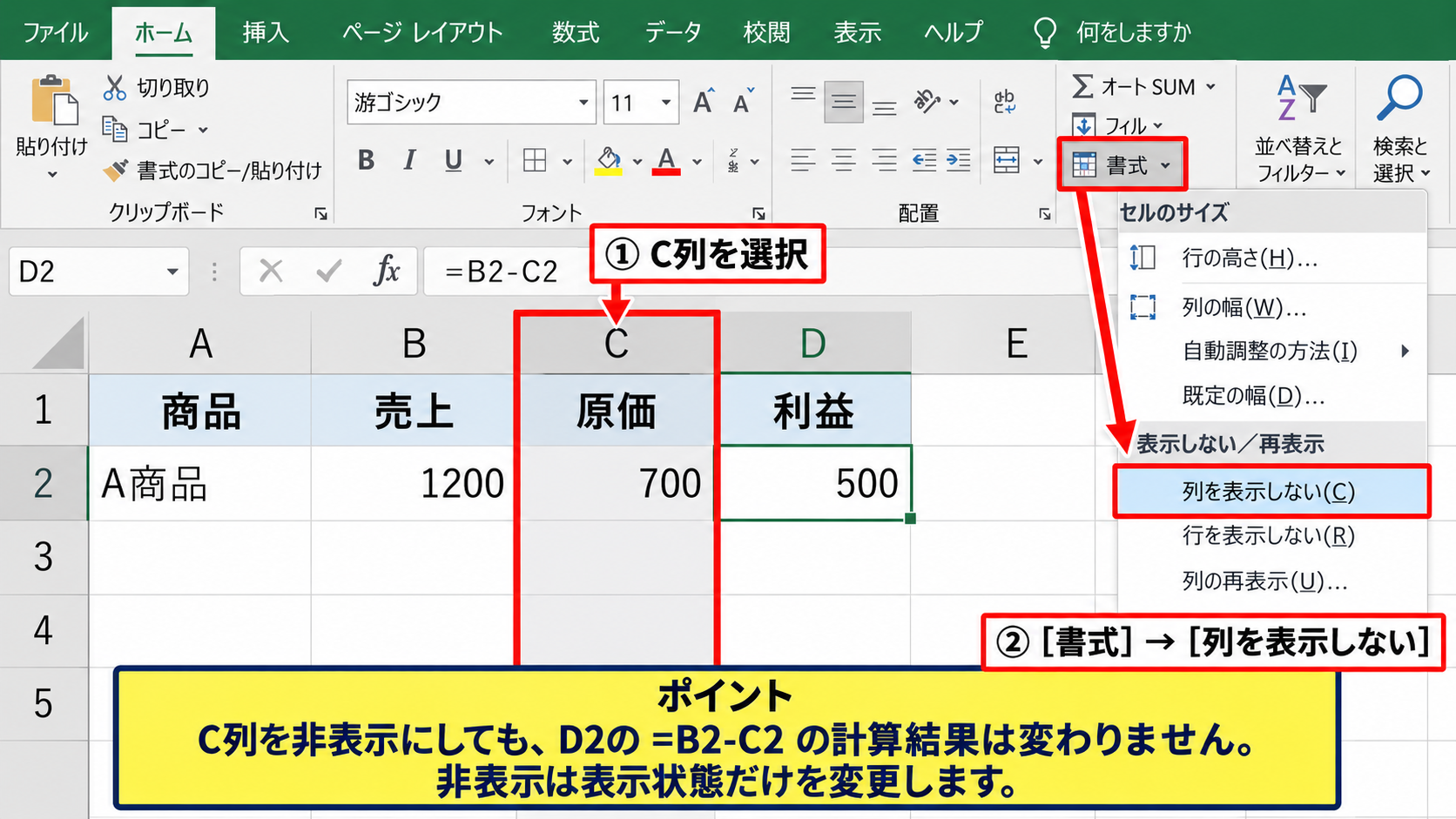1456x819 pixels.
Task: Align cell content to middle
Action: point(843,102)
